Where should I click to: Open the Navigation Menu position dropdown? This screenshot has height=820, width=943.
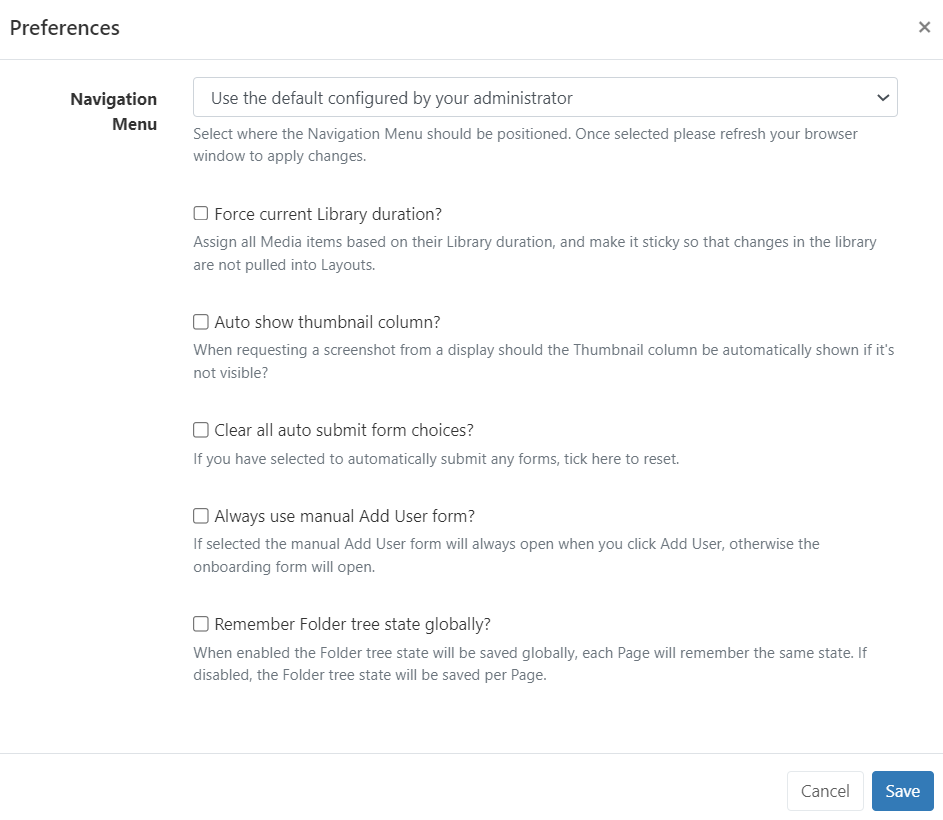(544, 98)
